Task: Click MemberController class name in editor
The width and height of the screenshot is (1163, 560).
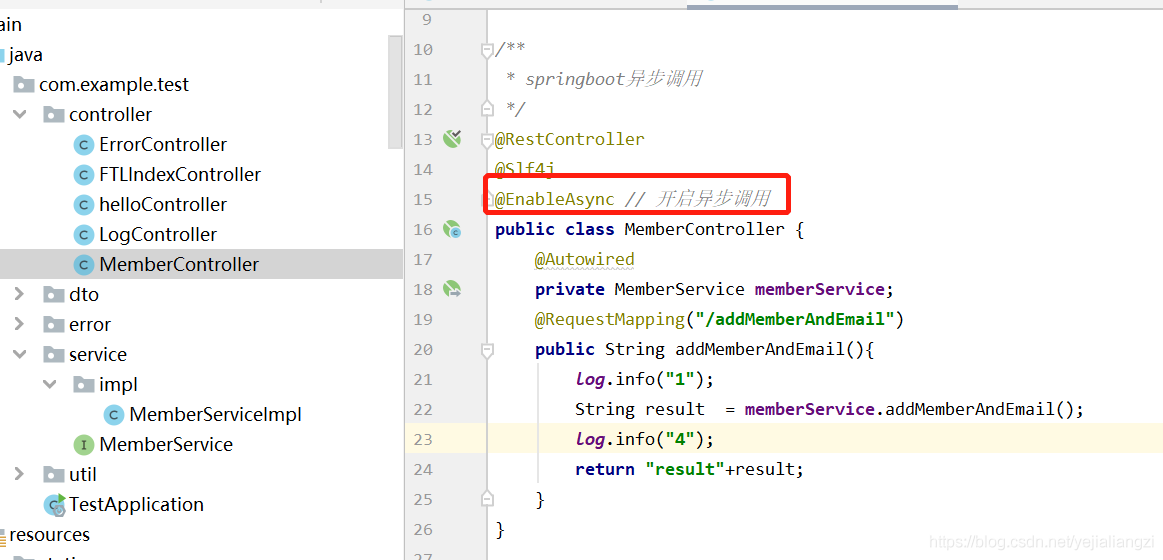Action: [x=704, y=229]
